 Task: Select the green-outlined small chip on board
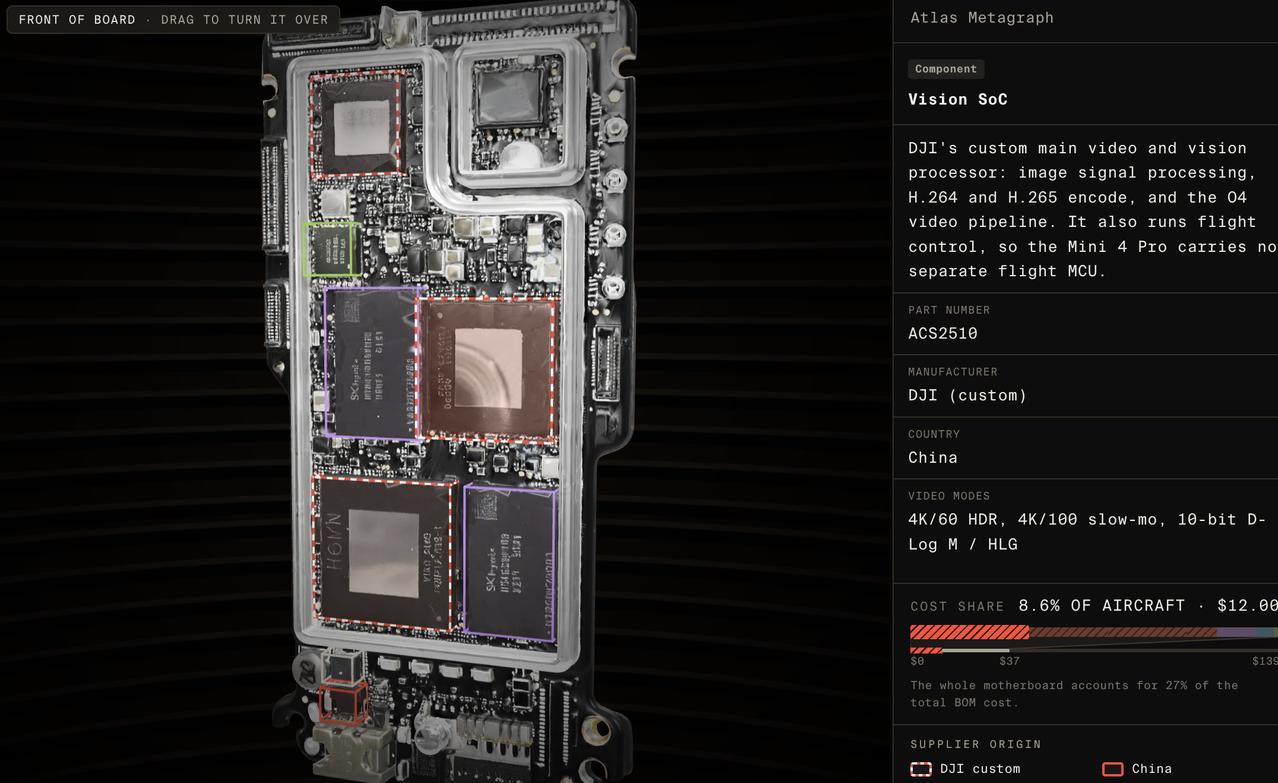332,249
